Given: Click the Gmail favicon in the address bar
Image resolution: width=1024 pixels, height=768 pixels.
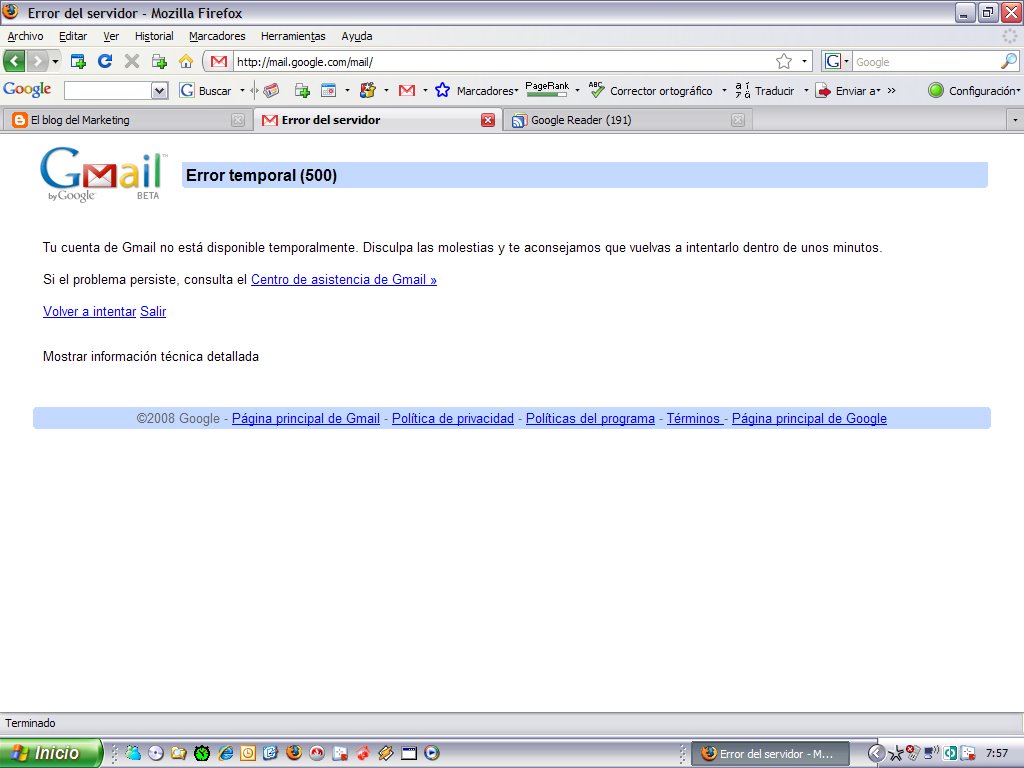Looking at the screenshot, I should pos(219,61).
